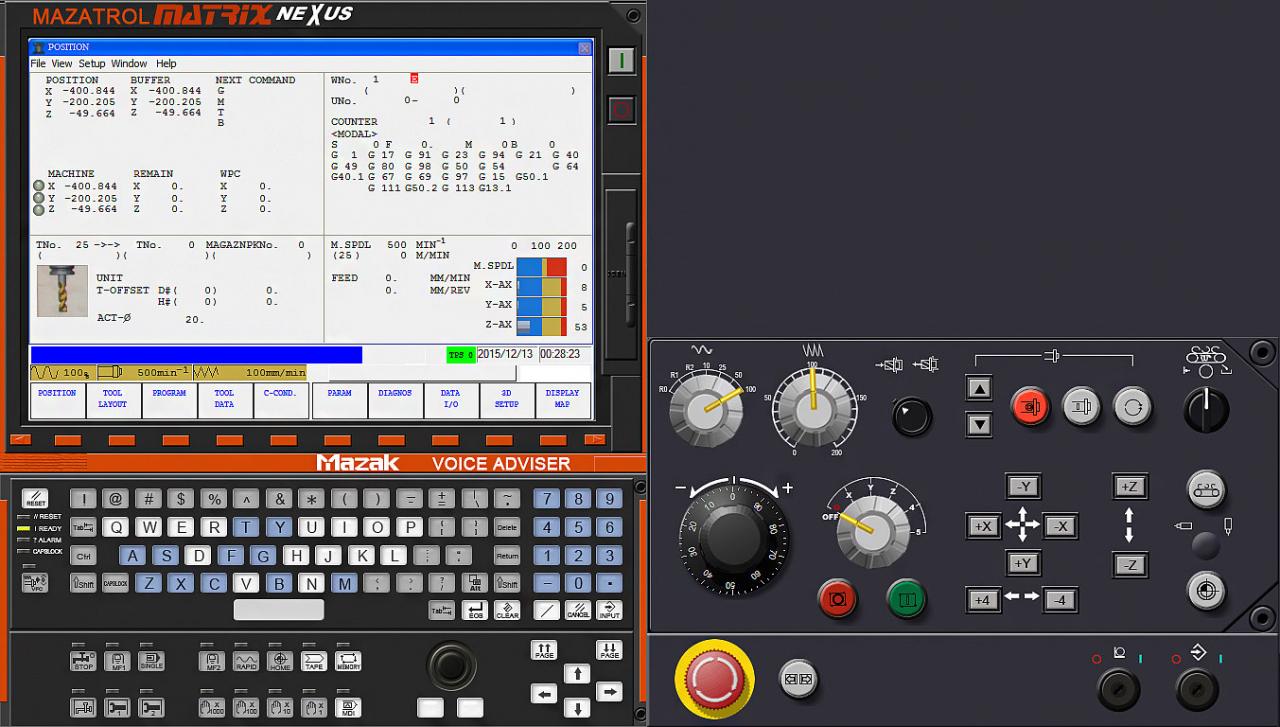Select the MEMORY mode button
The height and width of the screenshot is (727, 1280).
point(348,661)
